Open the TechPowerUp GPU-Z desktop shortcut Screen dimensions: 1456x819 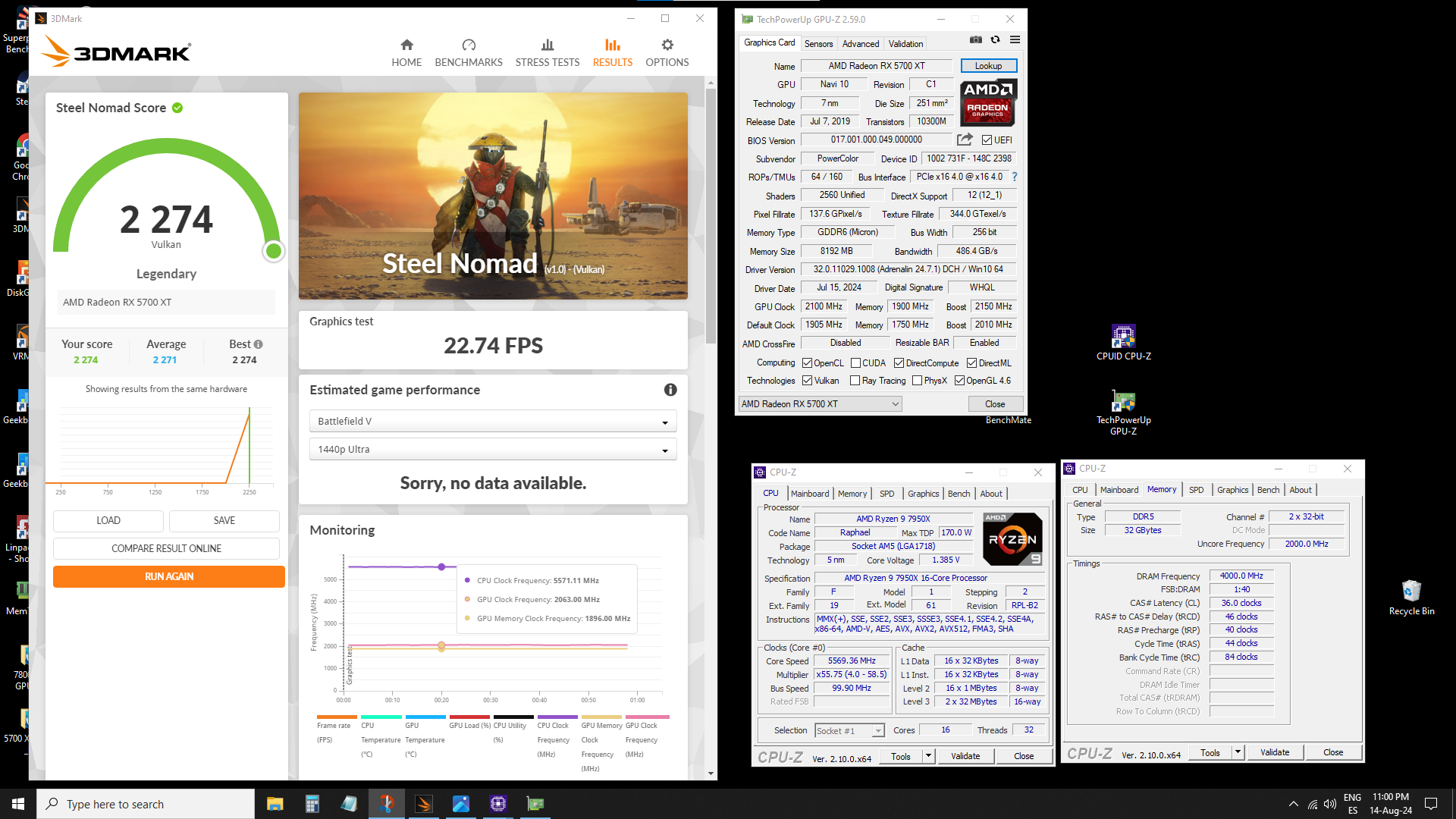click(x=1123, y=412)
